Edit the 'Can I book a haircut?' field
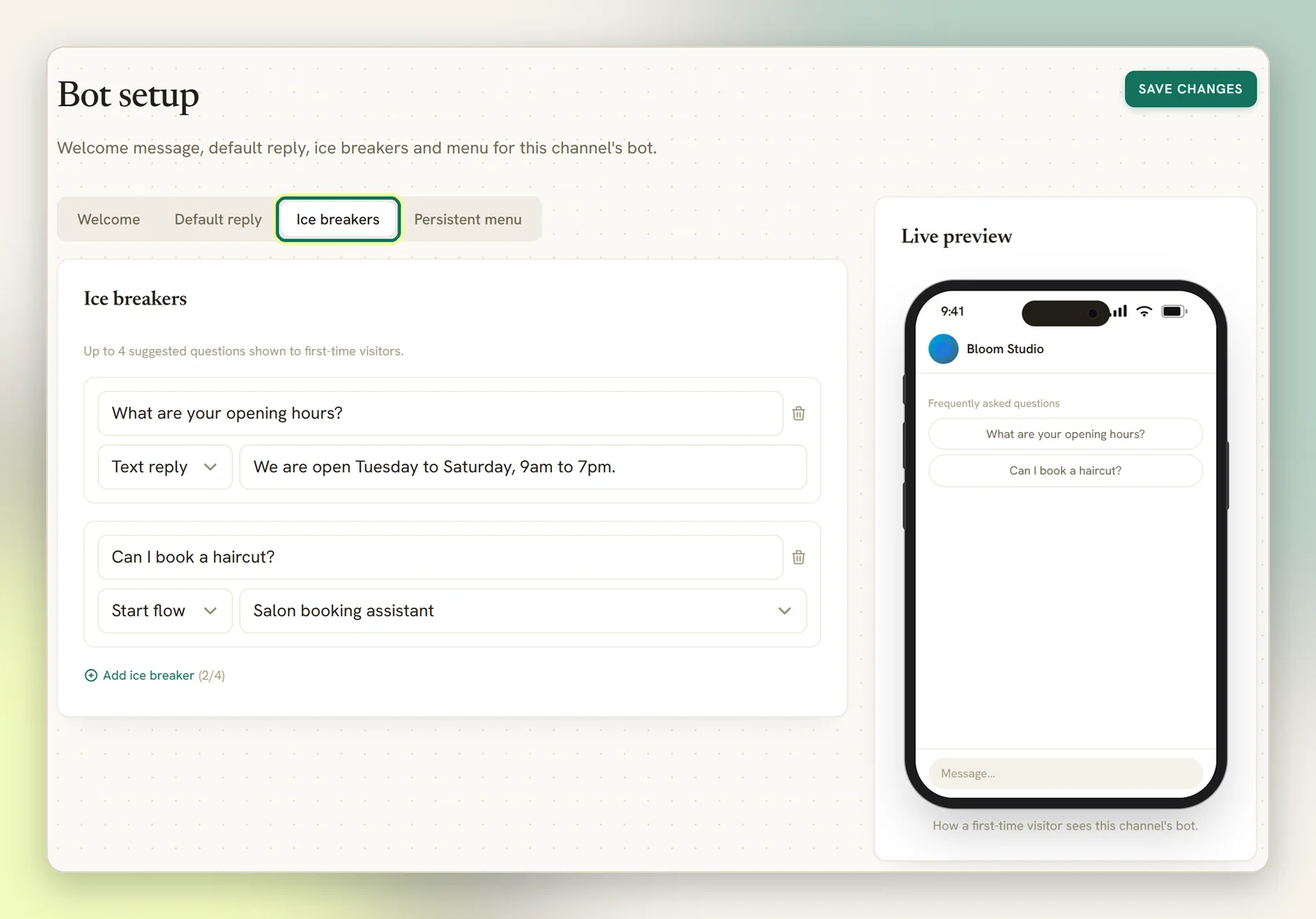The image size is (1316, 919). [x=440, y=557]
